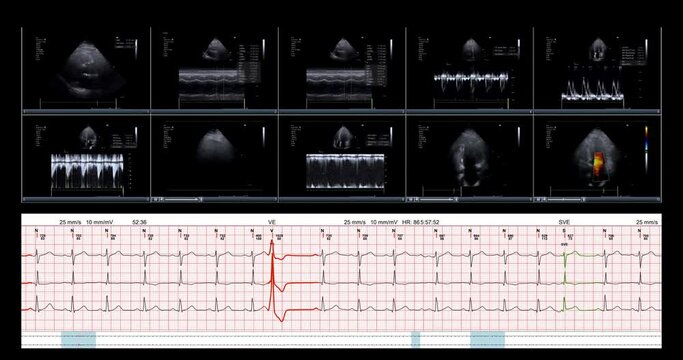The image size is (683, 360).
Task: Jump to the leftmost highlighted overview segment
Action: click(x=78, y=340)
